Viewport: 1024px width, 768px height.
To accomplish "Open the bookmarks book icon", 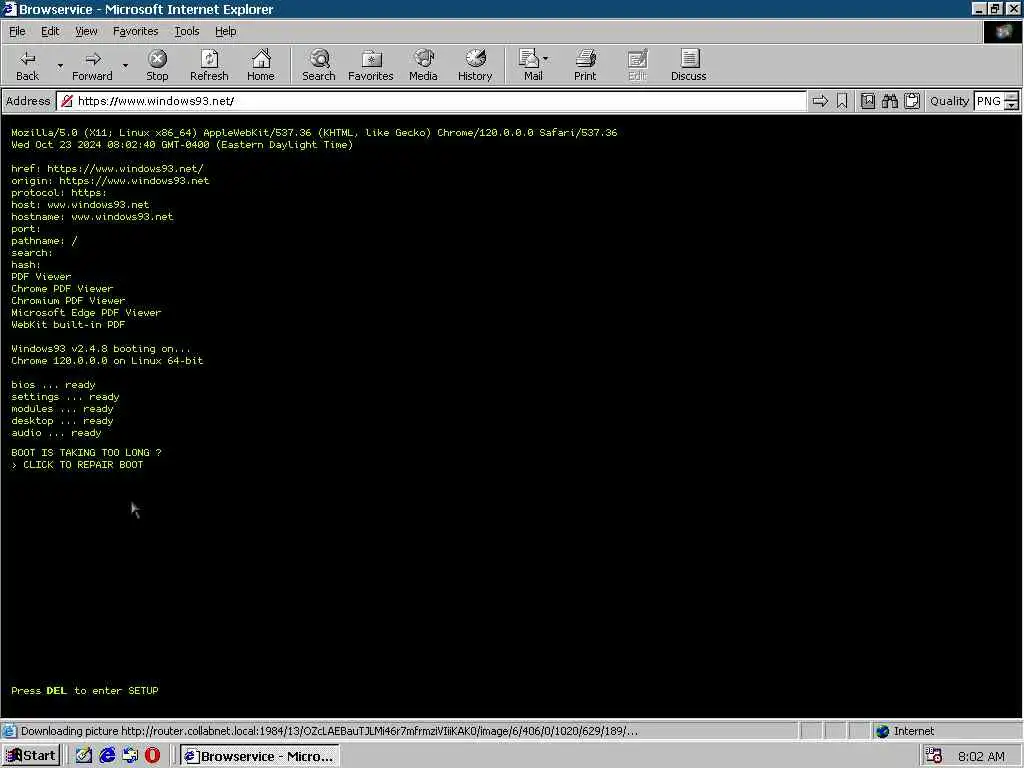I will (x=868, y=101).
